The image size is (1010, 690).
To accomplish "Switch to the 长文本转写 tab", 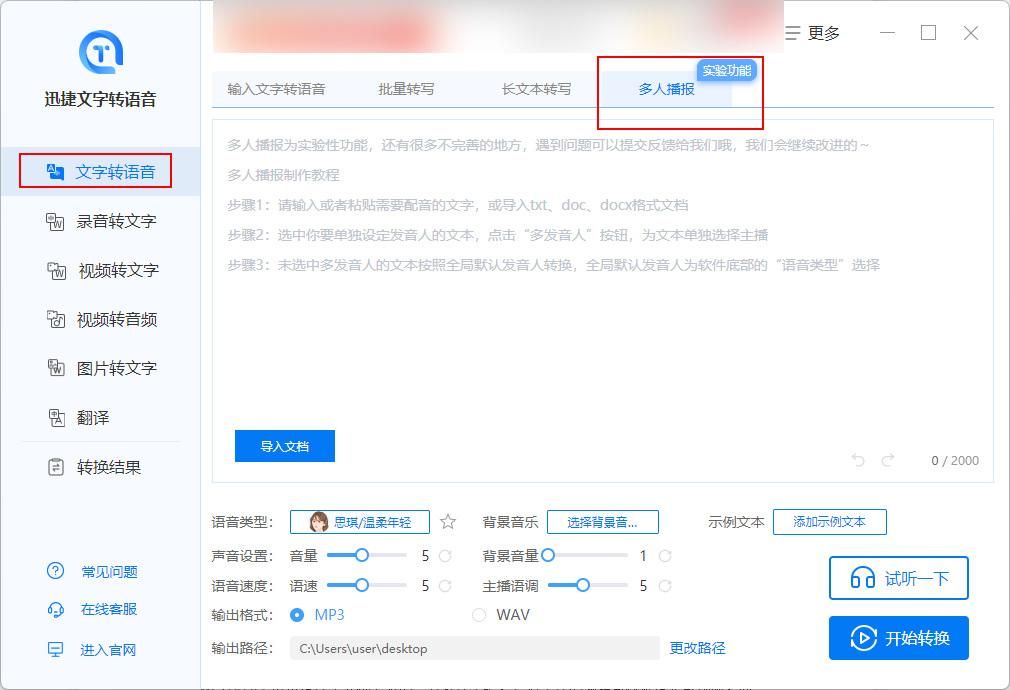I will (537, 90).
